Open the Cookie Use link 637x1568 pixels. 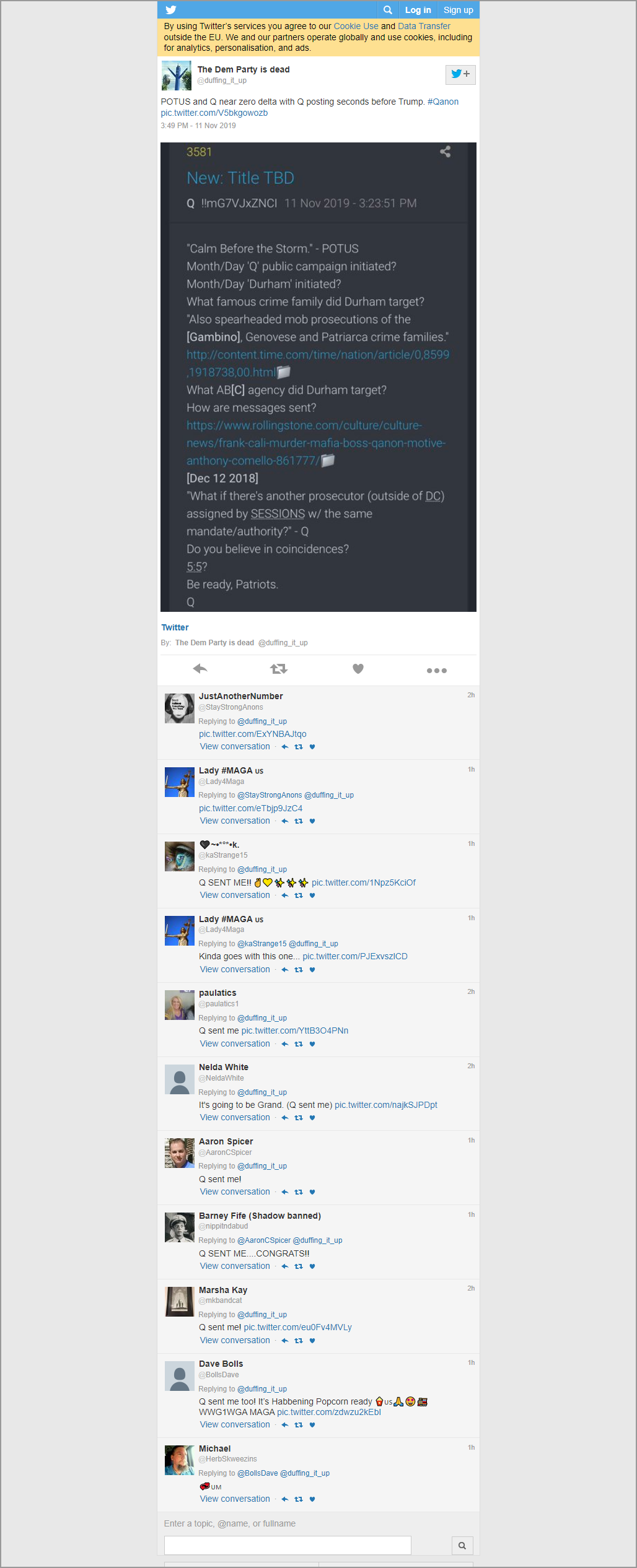pos(356,26)
